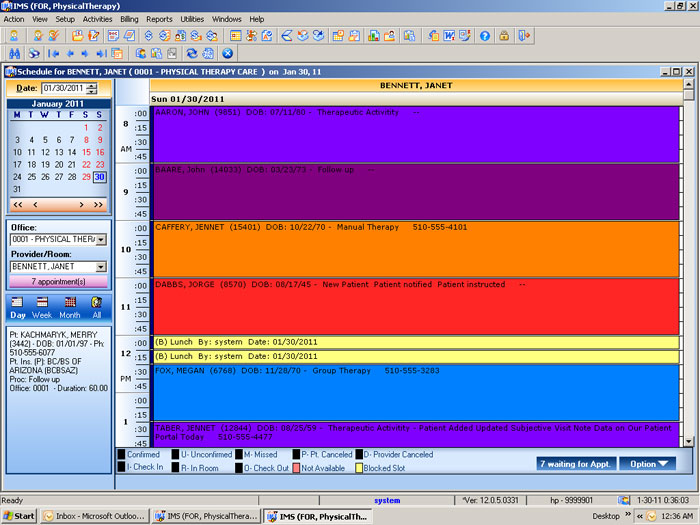
Task: Click the blue back-arrow chevron toolbar icon
Action: point(287,36)
